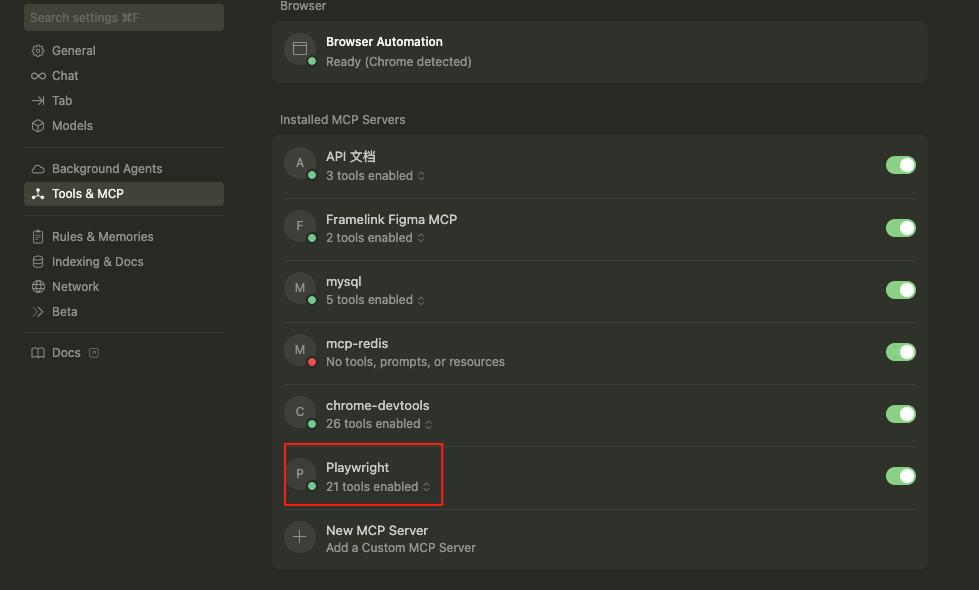979x590 pixels.
Task: Click the mcp-redis server avatar icon
Action: click(x=300, y=350)
